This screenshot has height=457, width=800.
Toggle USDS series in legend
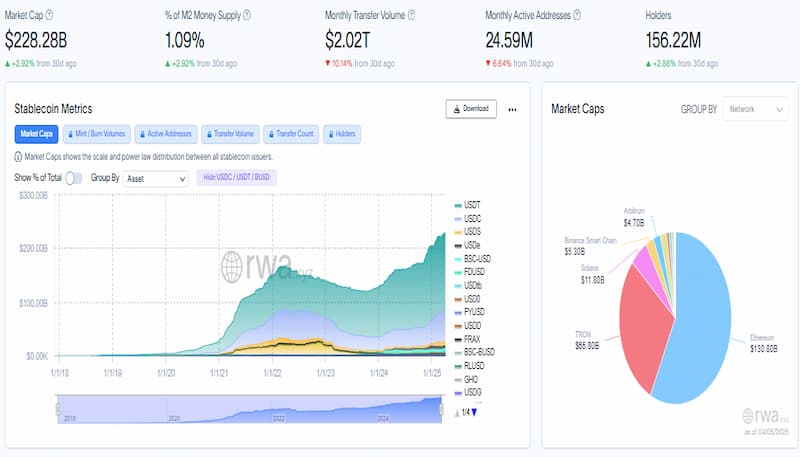pyautogui.click(x=467, y=232)
